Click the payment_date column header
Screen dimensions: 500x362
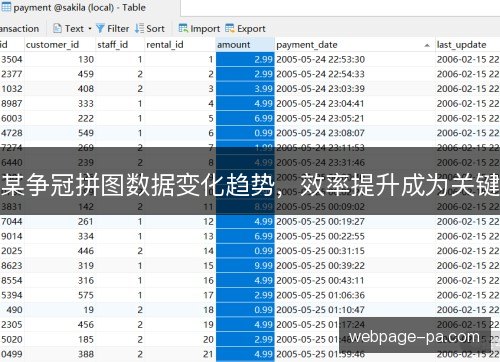click(355, 45)
